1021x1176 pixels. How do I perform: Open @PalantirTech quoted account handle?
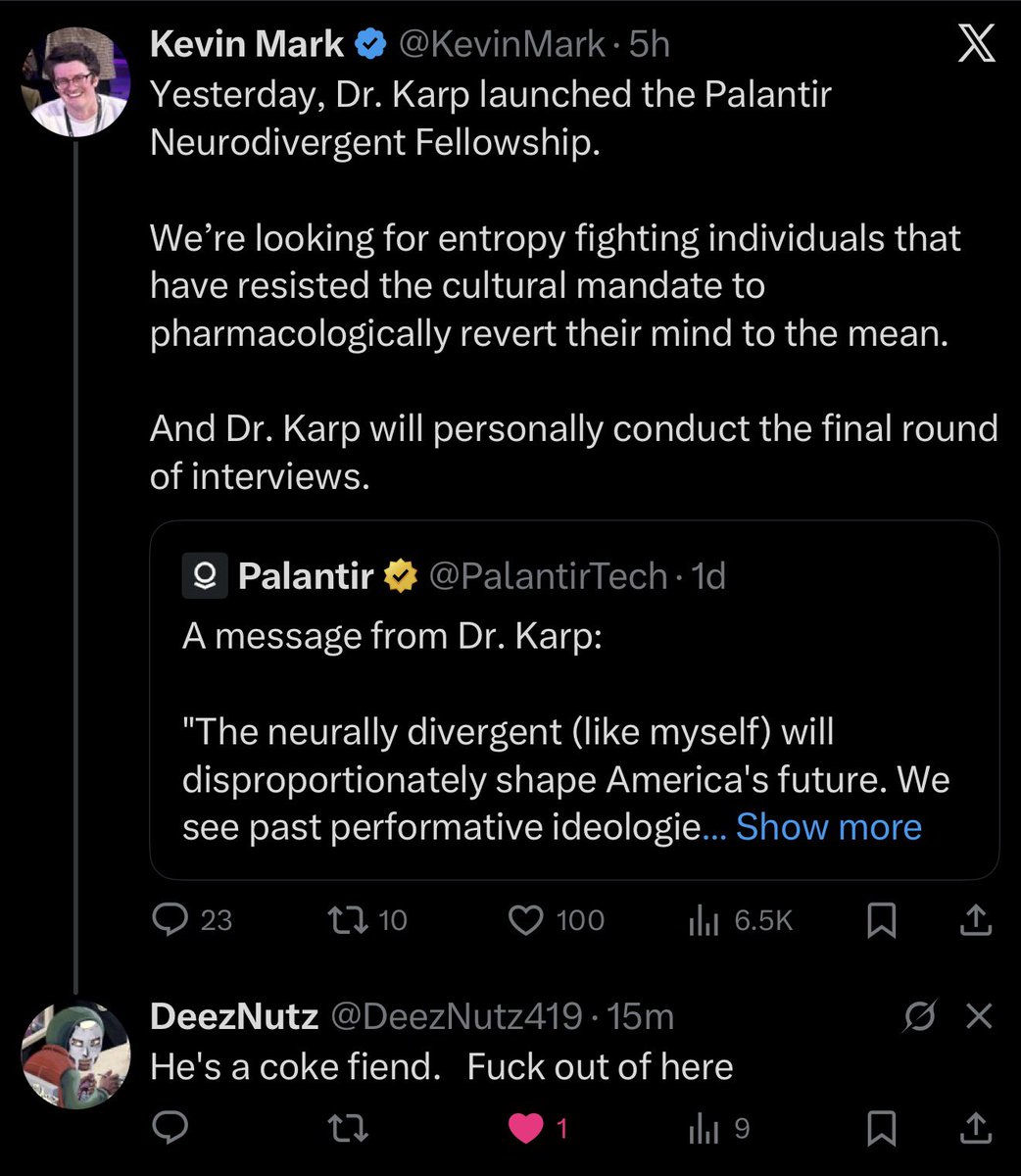[548, 576]
